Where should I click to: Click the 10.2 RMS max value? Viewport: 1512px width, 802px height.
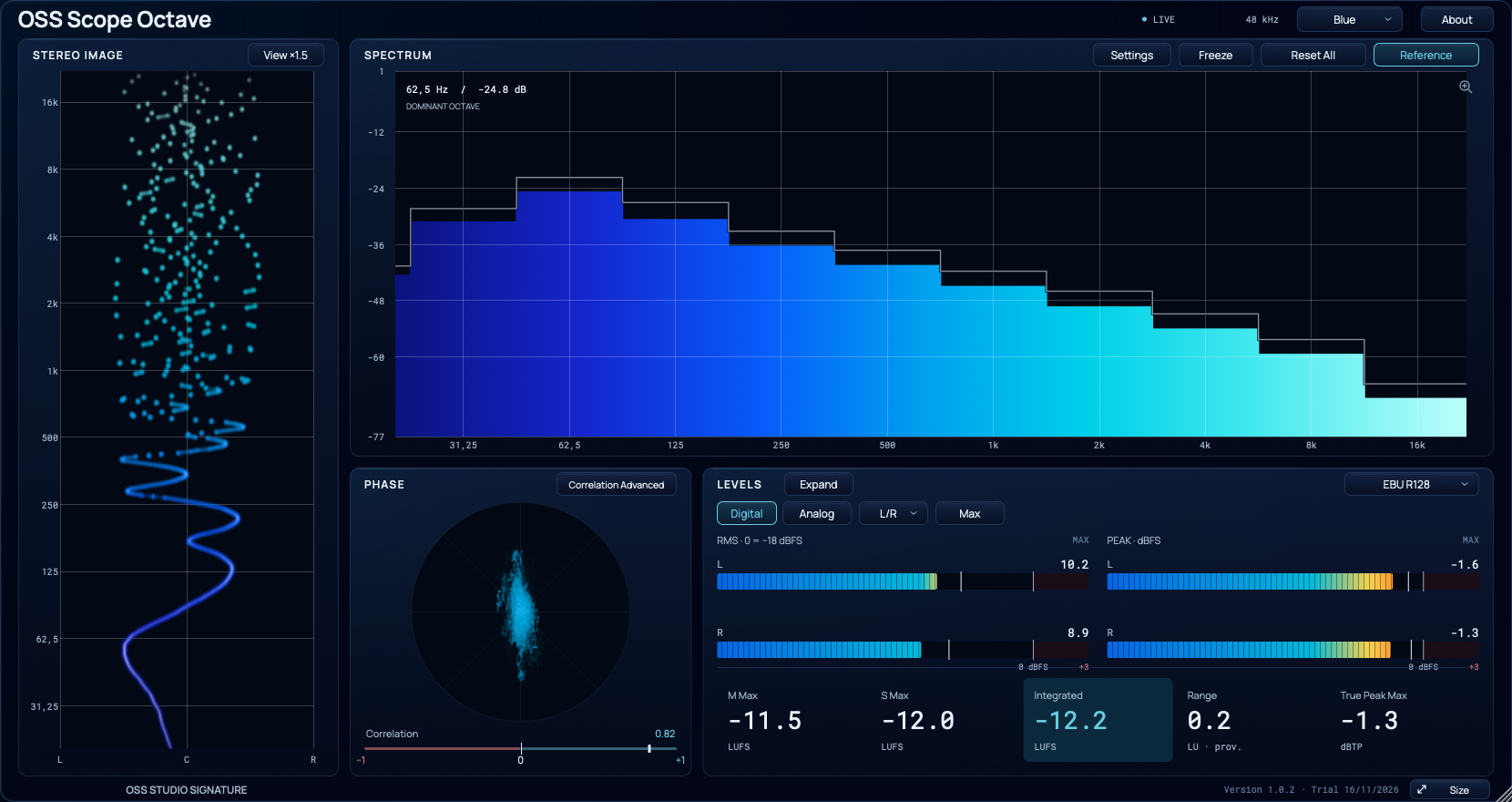pyautogui.click(x=1075, y=565)
